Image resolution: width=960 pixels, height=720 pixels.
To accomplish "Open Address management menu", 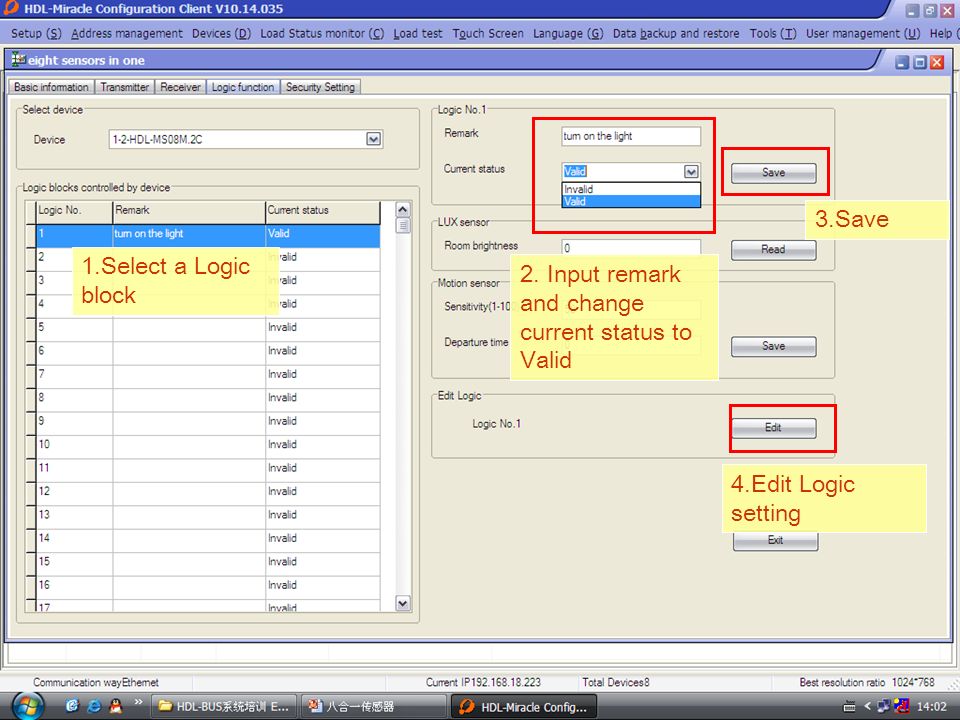I will [127, 34].
